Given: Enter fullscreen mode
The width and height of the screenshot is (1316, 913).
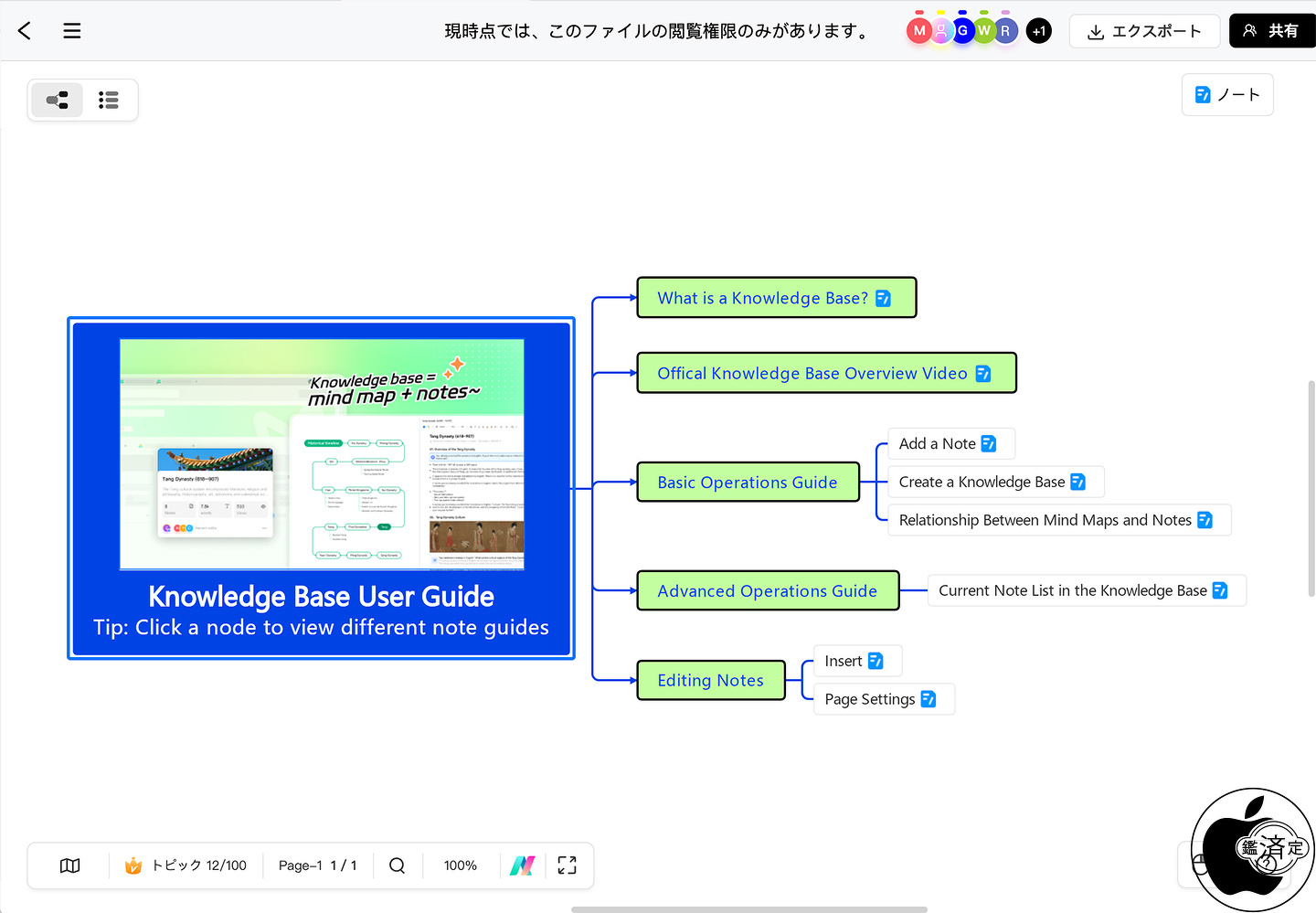Looking at the screenshot, I should (567, 865).
